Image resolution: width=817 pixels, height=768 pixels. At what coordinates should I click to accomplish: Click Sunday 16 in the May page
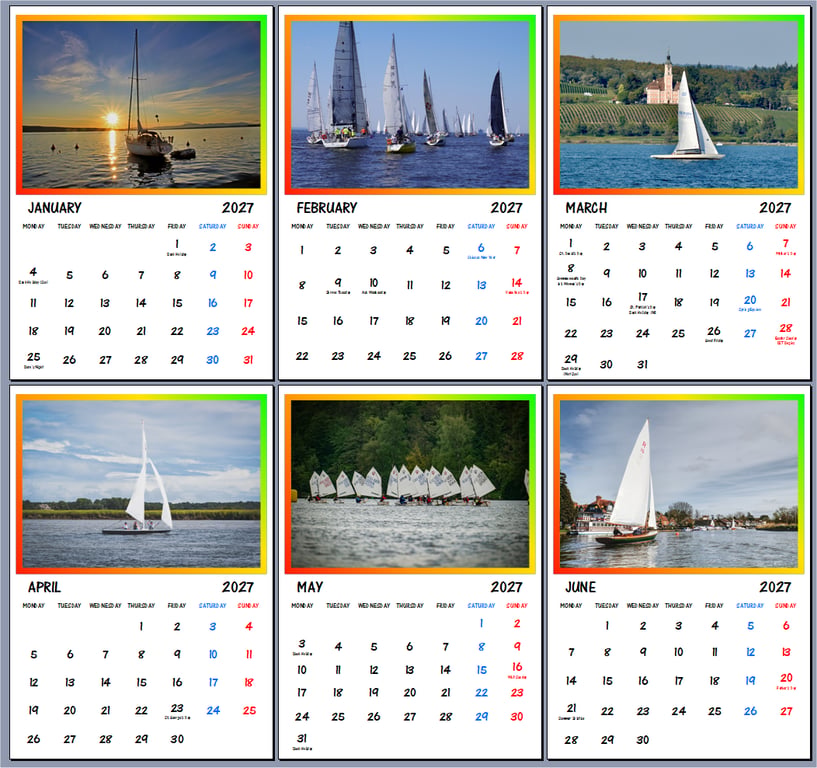pyautogui.click(x=516, y=666)
